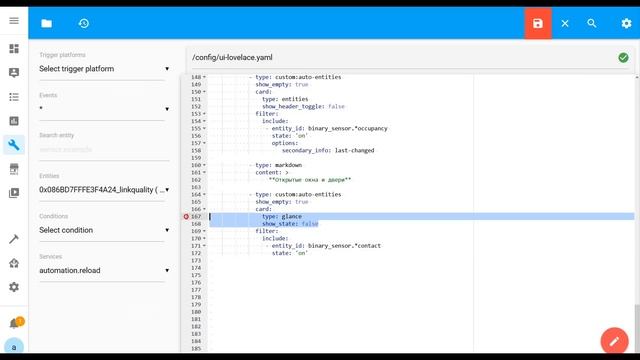Open the Select condition dropdown
The height and width of the screenshot is (360, 640).
point(104,230)
